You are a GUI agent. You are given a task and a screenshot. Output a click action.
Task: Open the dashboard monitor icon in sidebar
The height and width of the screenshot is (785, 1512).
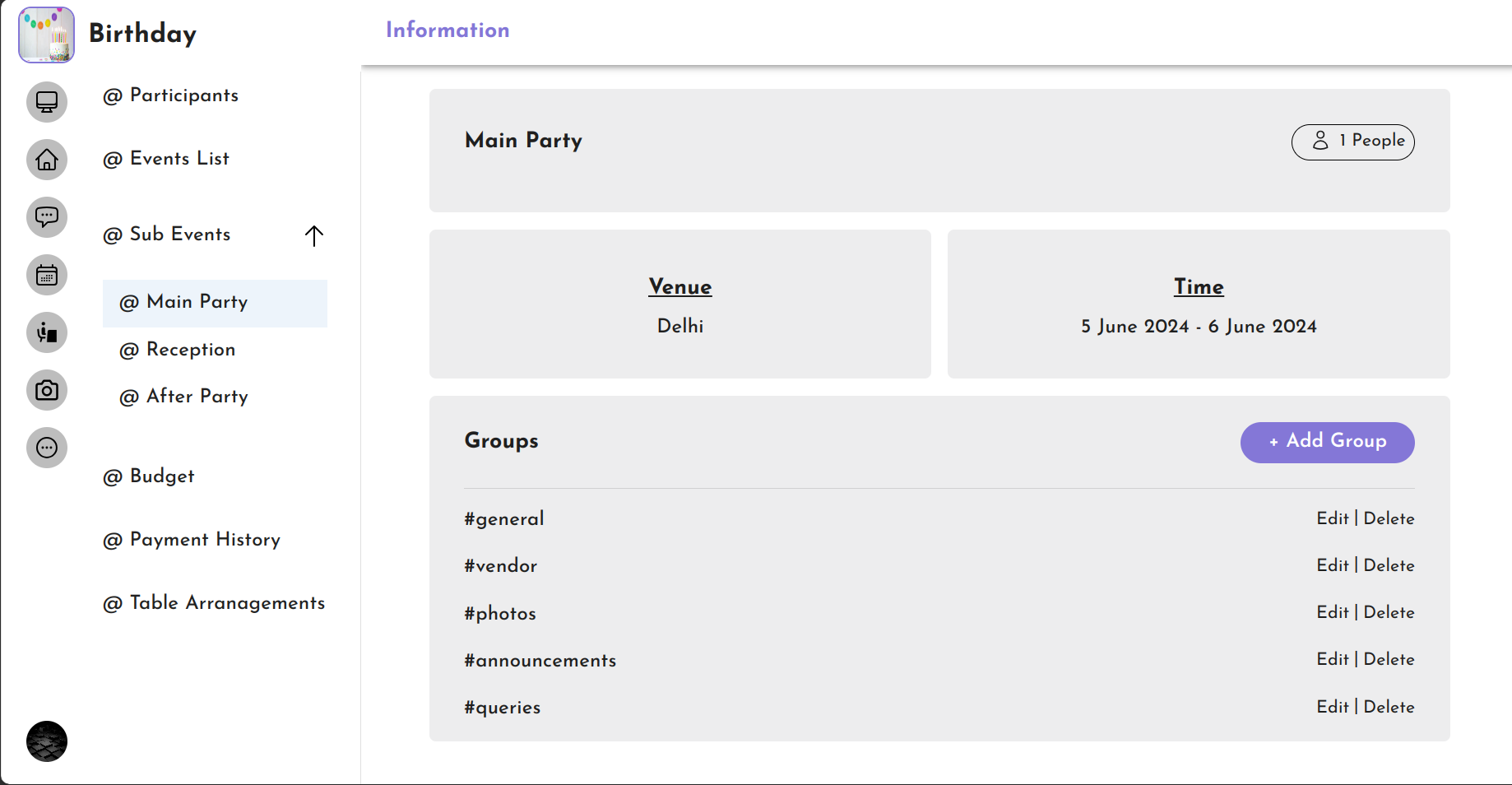click(x=47, y=102)
